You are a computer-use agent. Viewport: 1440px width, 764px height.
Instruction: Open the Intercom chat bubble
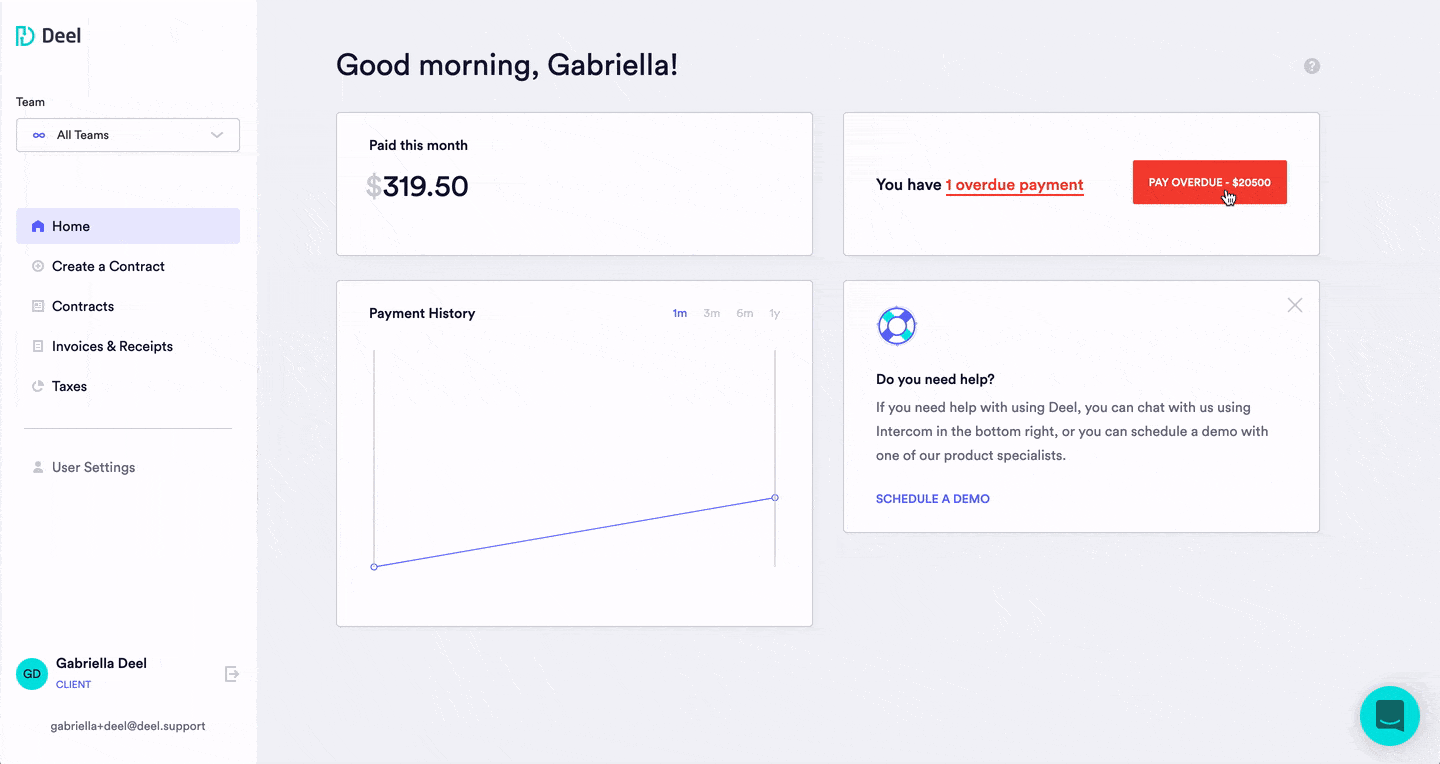[x=1390, y=716]
